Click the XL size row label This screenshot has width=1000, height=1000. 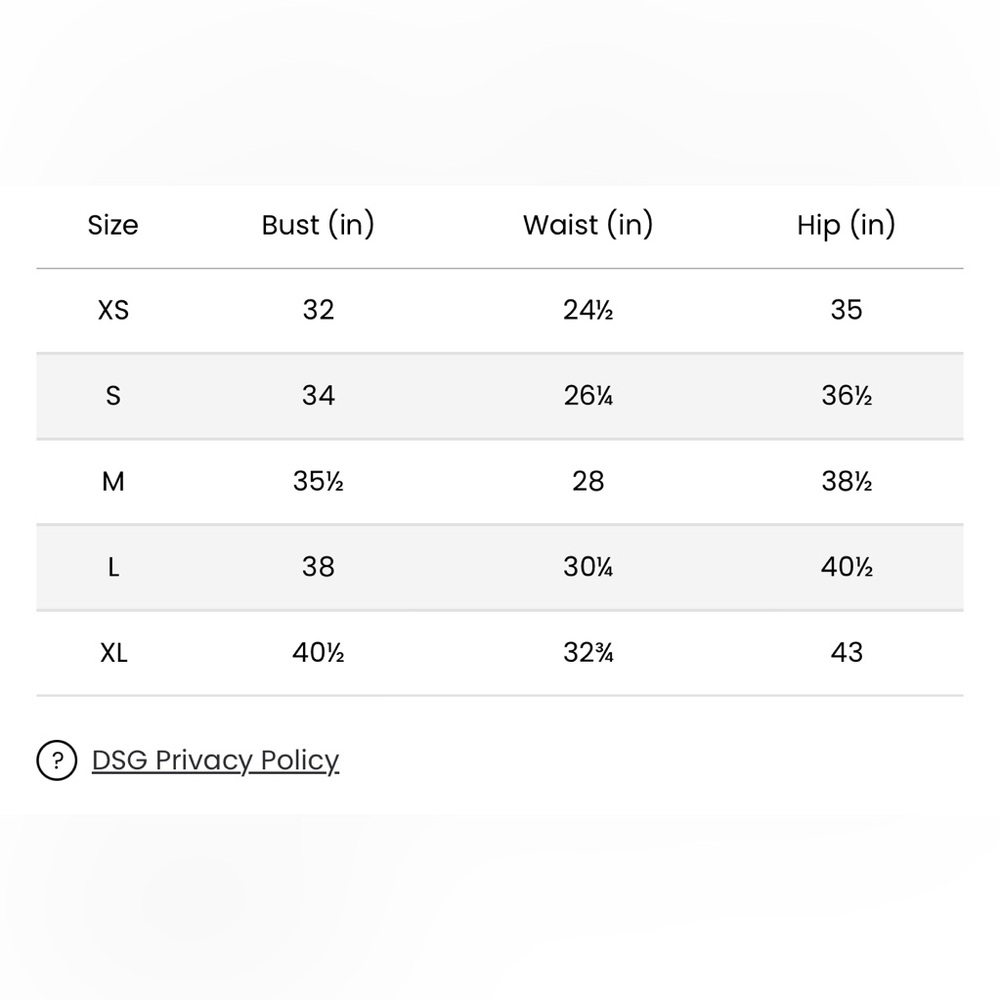(114, 653)
